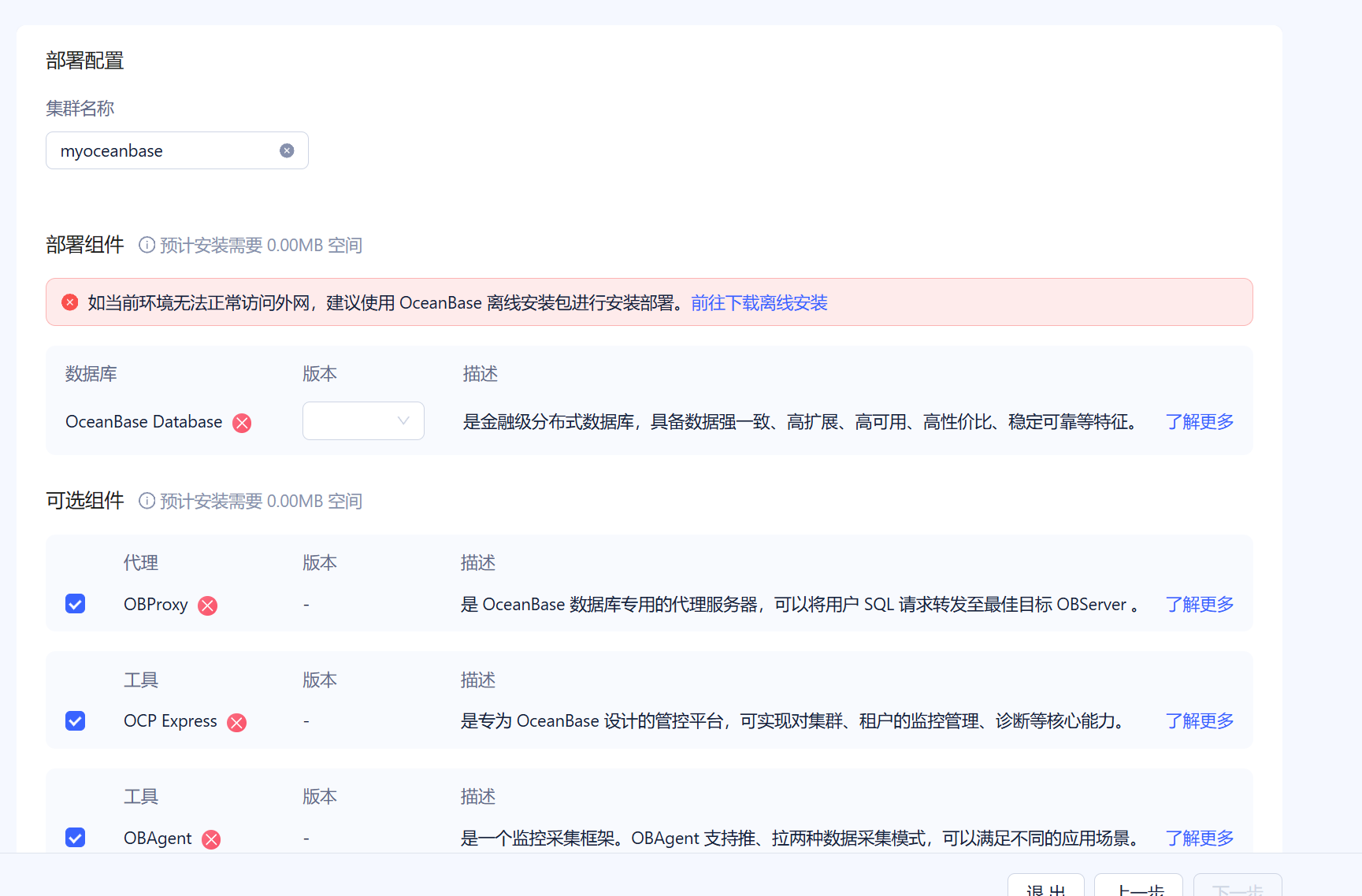The image size is (1362, 896).
Task: Uncheck the OCP Express component checkbox
Action: [75, 720]
